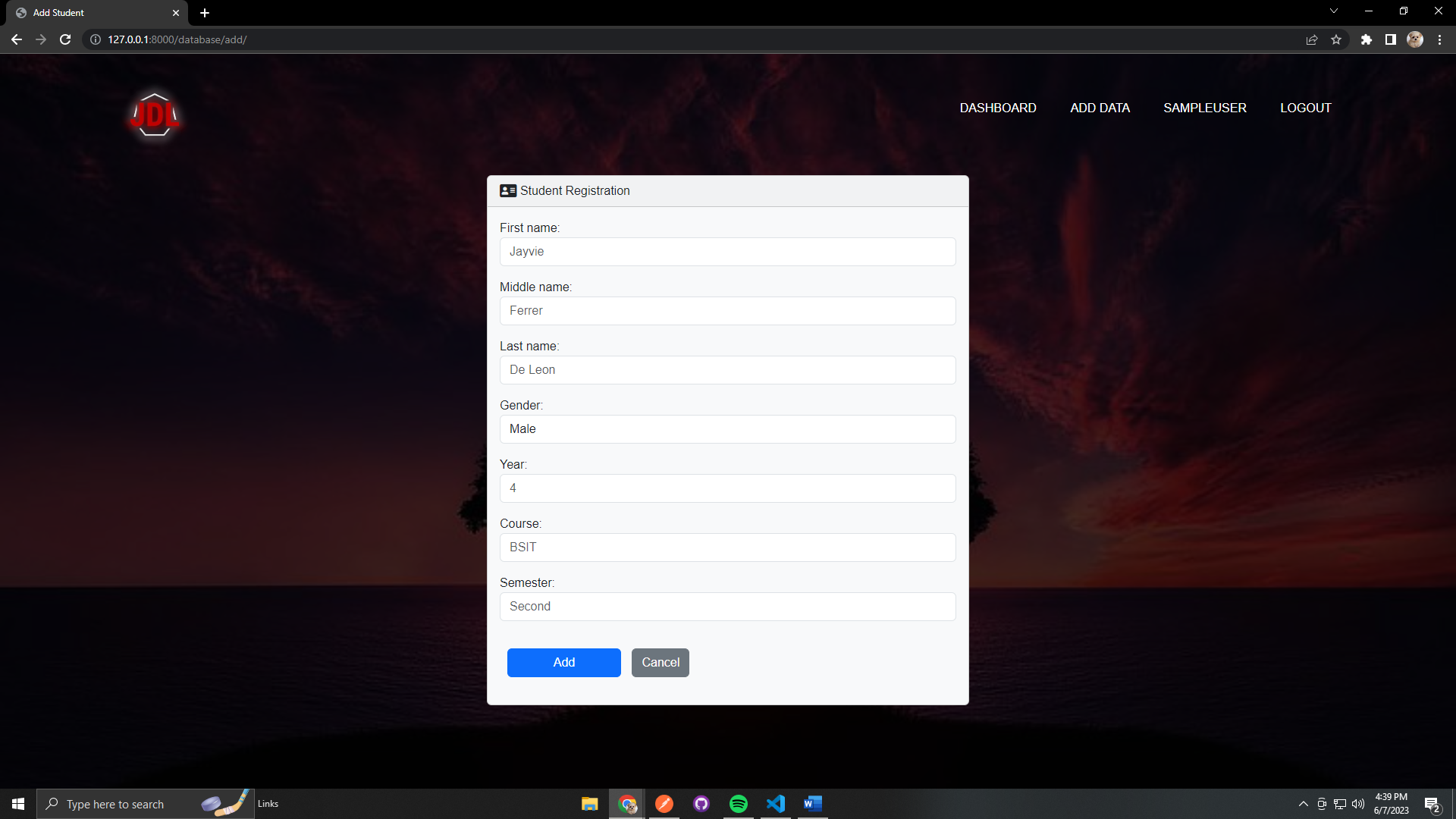
Task: Open the volume slider speaker icon
Action: (1358, 804)
